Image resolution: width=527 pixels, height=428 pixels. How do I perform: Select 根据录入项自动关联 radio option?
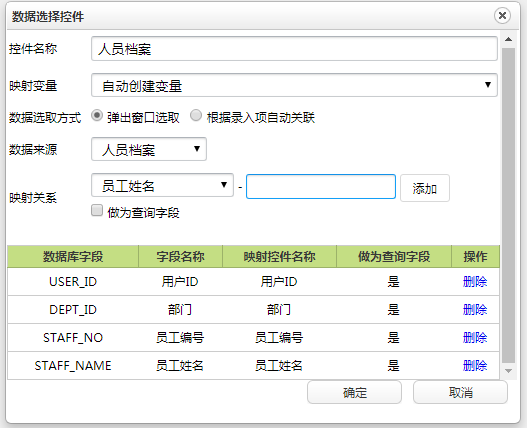196,116
